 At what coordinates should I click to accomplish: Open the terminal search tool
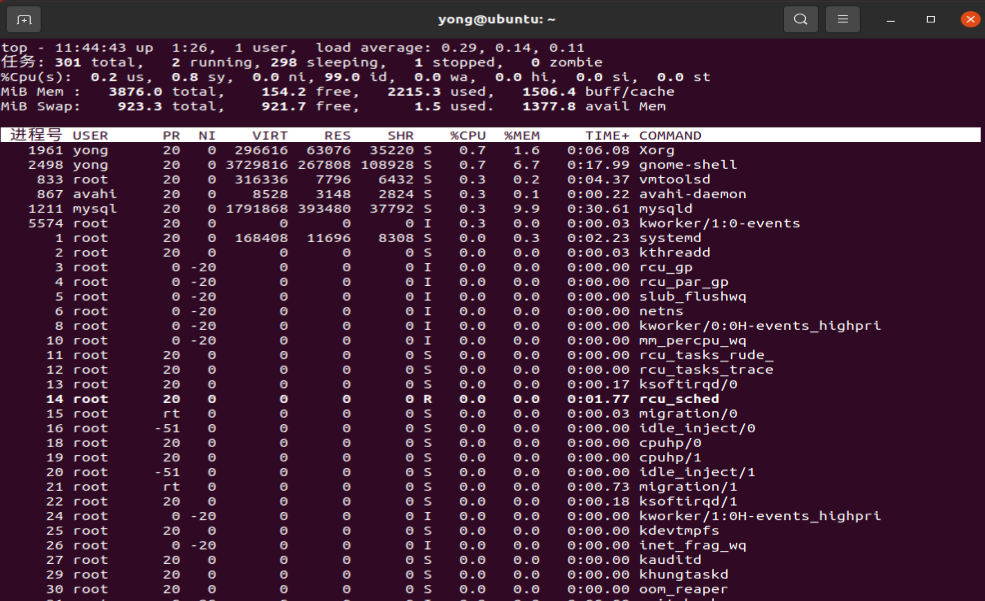[800, 19]
